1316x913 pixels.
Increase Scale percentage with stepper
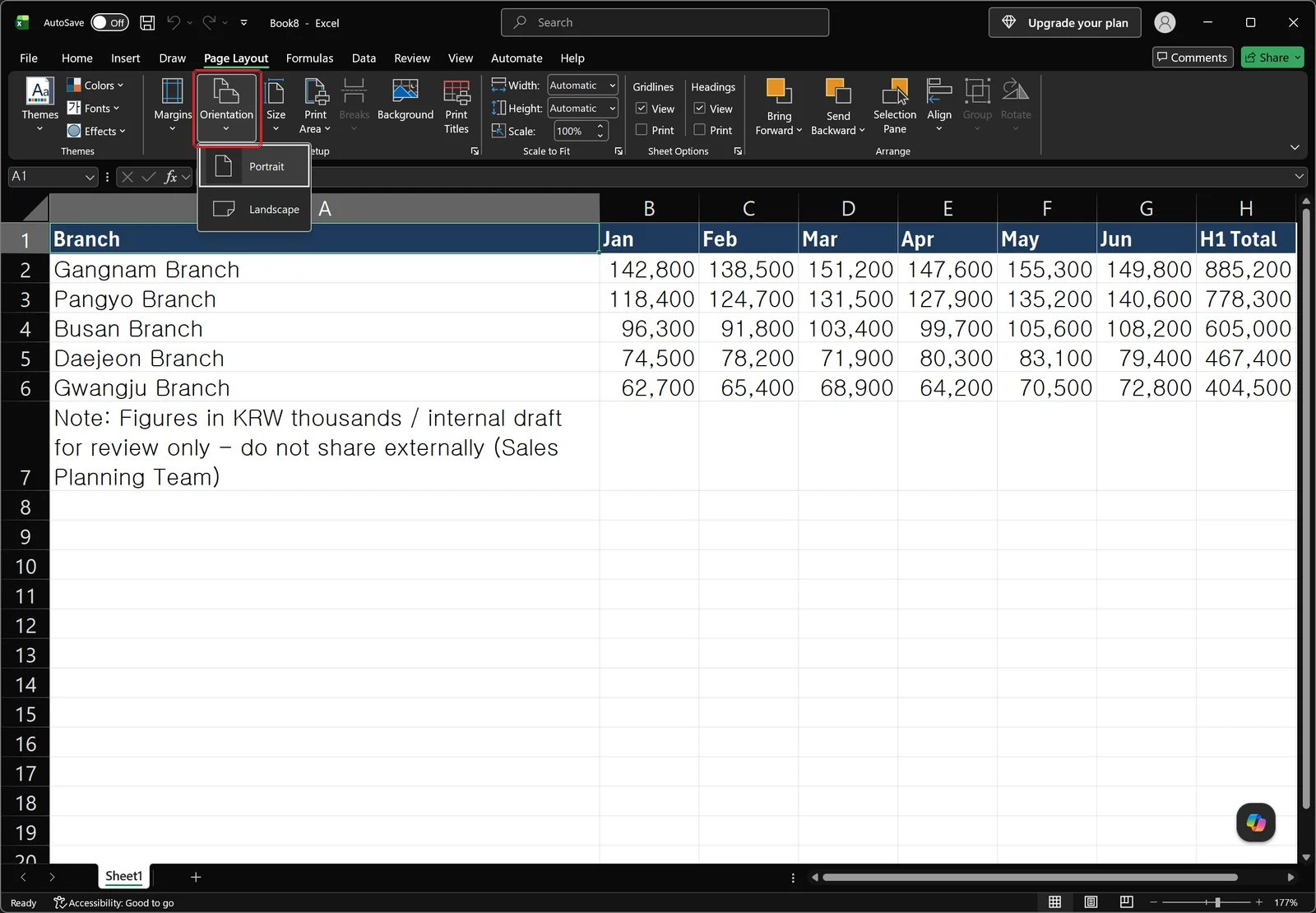pyautogui.click(x=600, y=127)
